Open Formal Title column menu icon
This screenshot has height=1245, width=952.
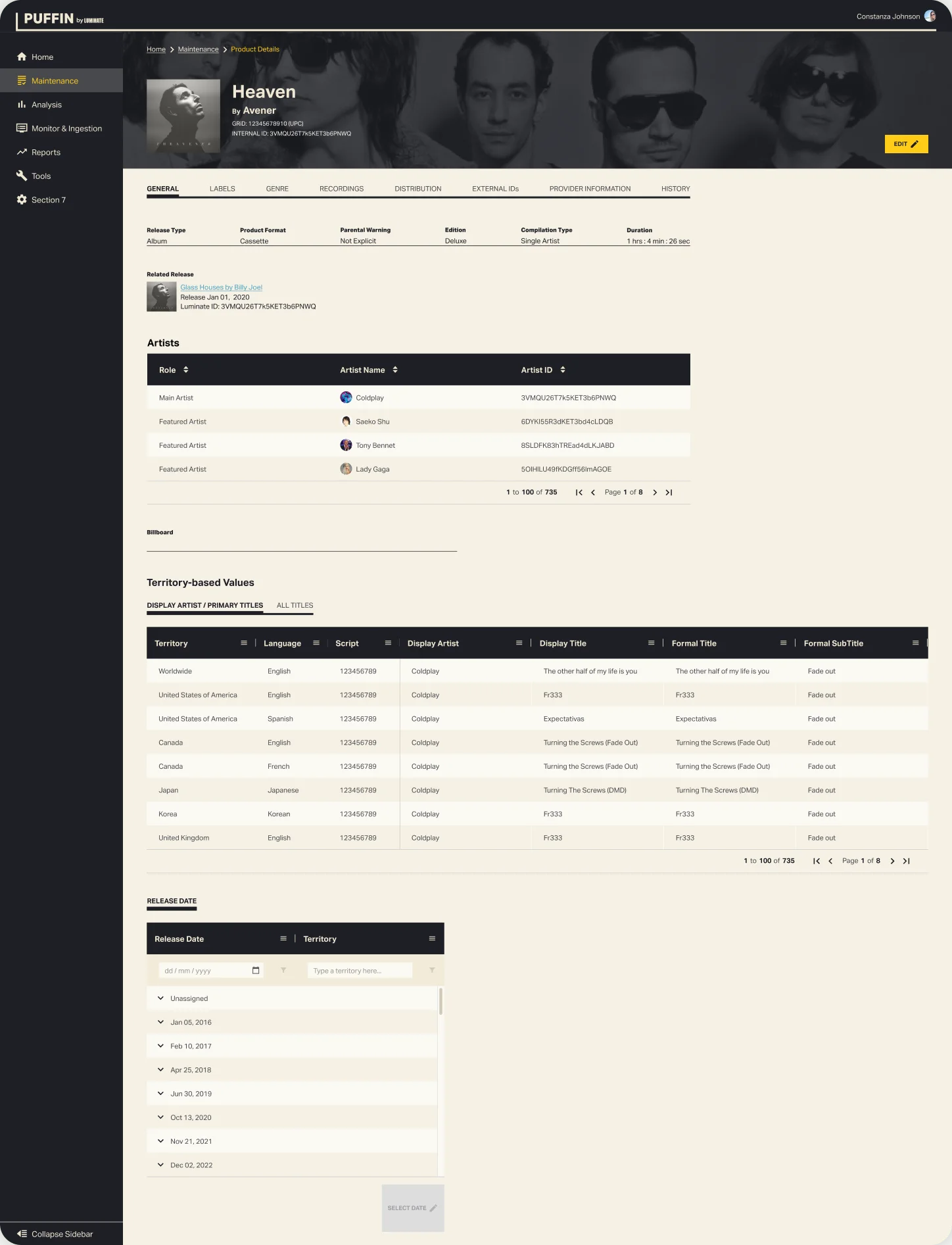click(784, 643)
